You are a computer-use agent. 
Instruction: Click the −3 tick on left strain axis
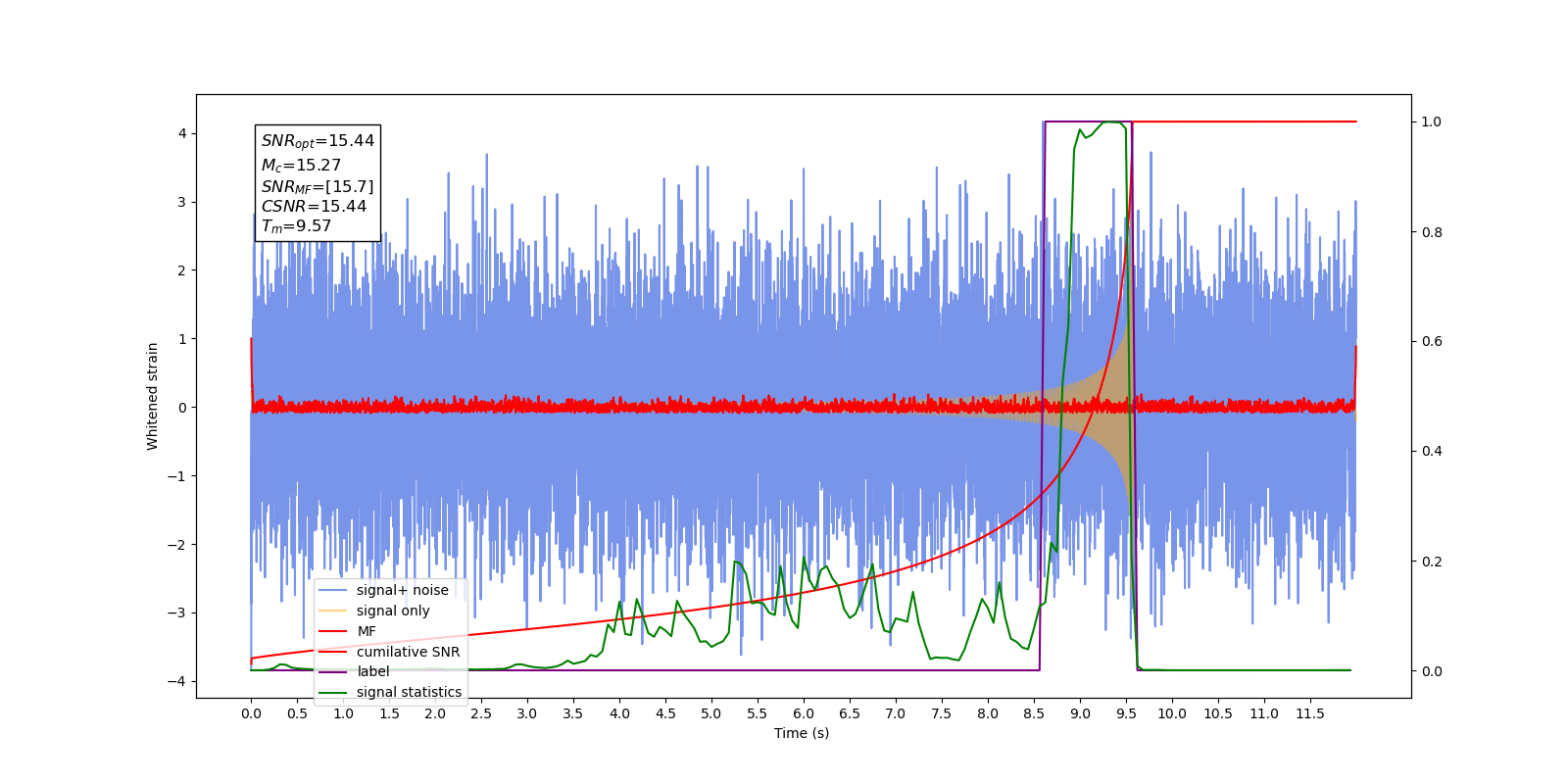pyautogui.click(x=175, y=612)
